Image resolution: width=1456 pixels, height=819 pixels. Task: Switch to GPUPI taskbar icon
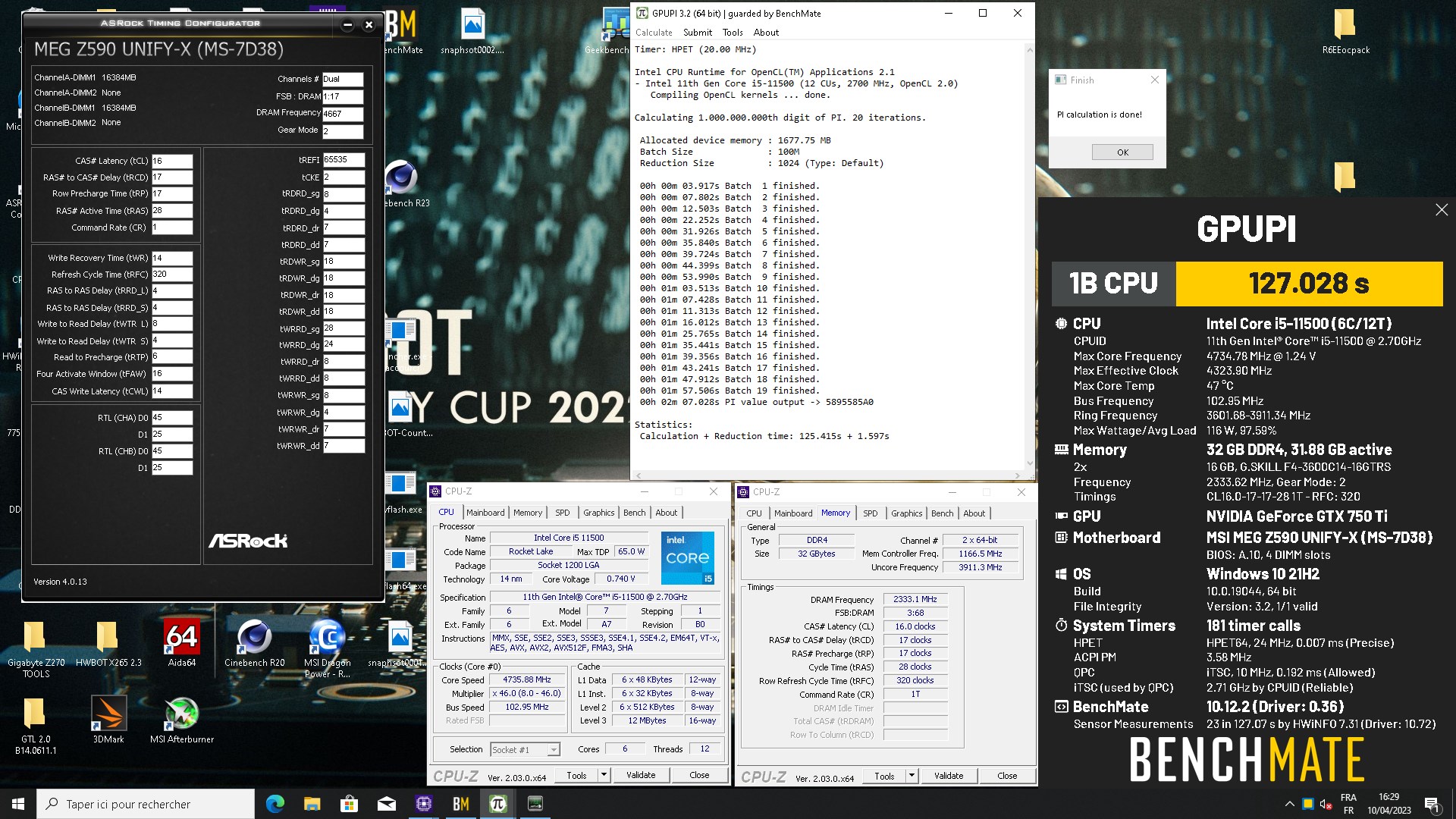(498, 804)
